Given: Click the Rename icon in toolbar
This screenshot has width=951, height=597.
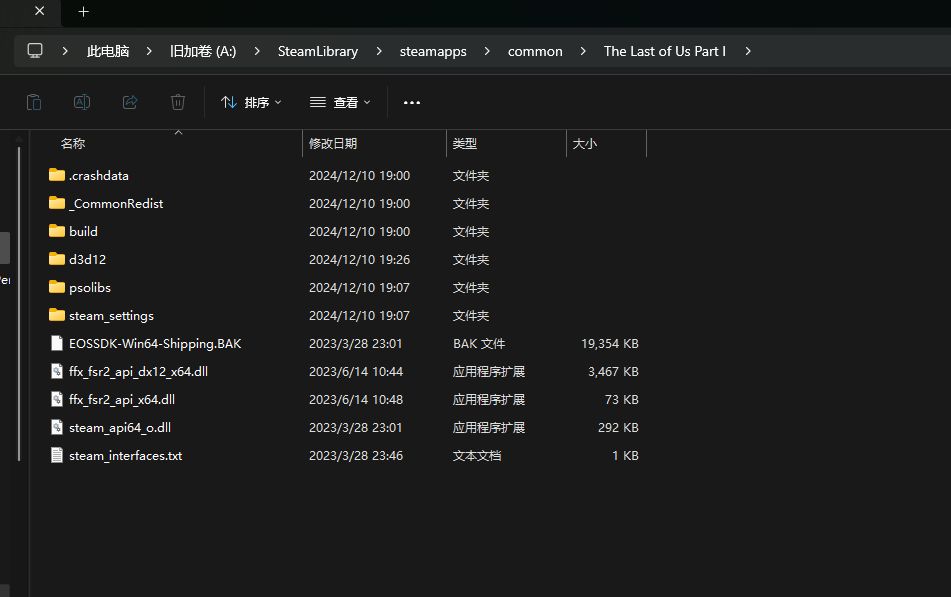Looking at the screenshot, I should pyautogui.click(x=82, y=102).
